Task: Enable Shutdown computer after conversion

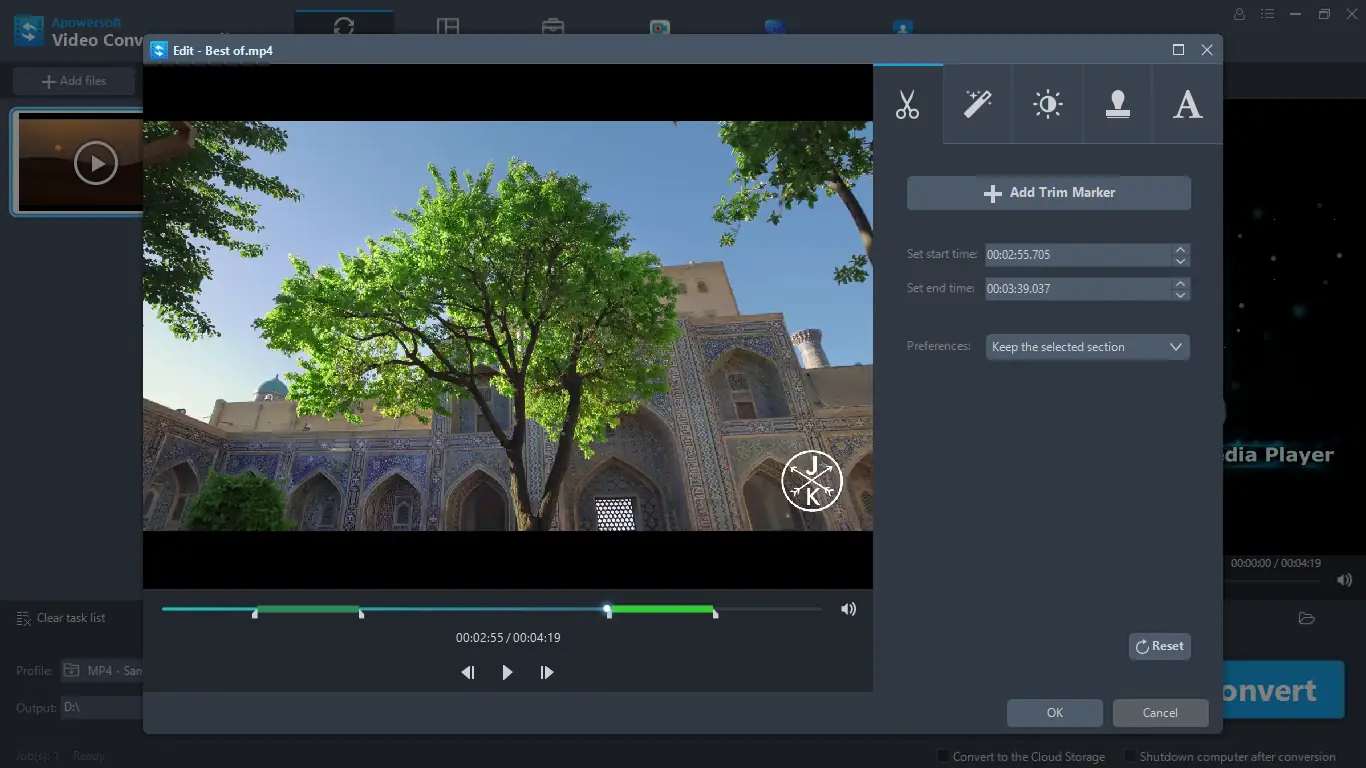Action: [x=1131, y=756]
